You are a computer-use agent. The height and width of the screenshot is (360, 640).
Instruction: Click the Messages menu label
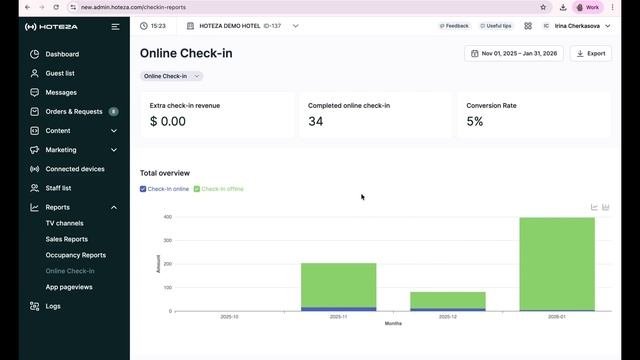tap(61, 92)
